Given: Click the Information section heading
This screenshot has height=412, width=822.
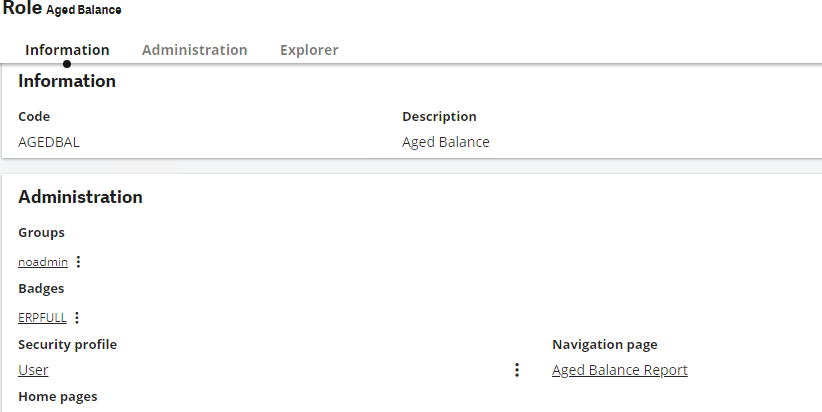Looking at the screenshot, I should [67, 81].
